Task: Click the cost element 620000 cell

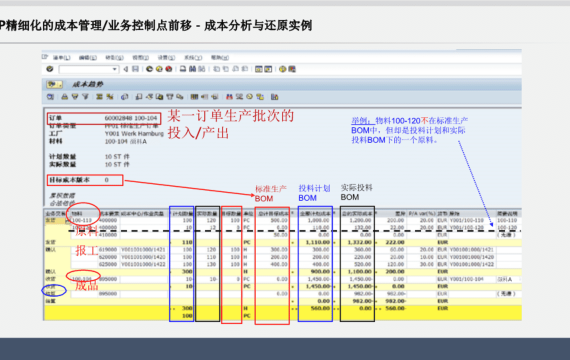Action: 108,257
